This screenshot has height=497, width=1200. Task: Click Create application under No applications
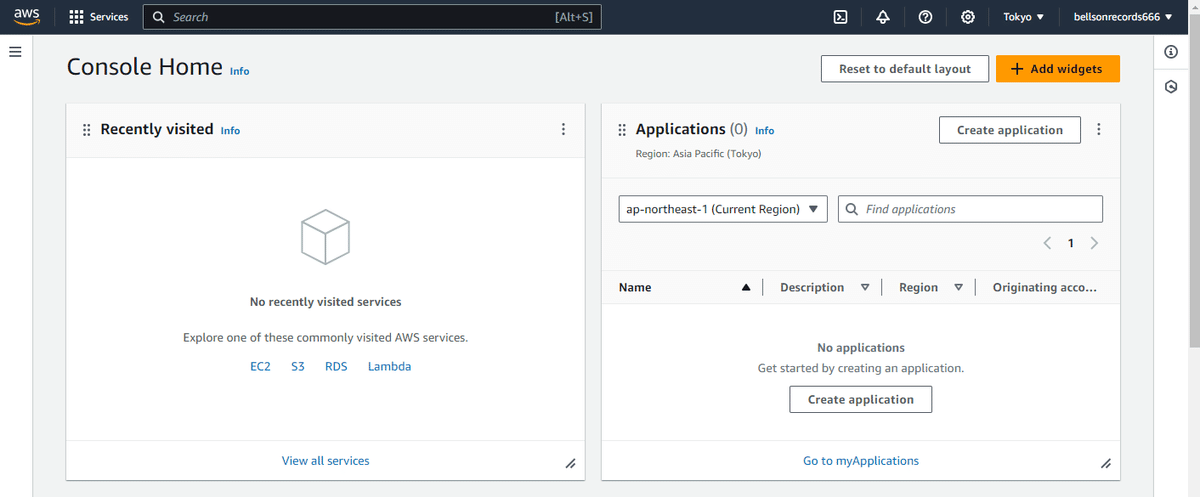coord(861,399)
